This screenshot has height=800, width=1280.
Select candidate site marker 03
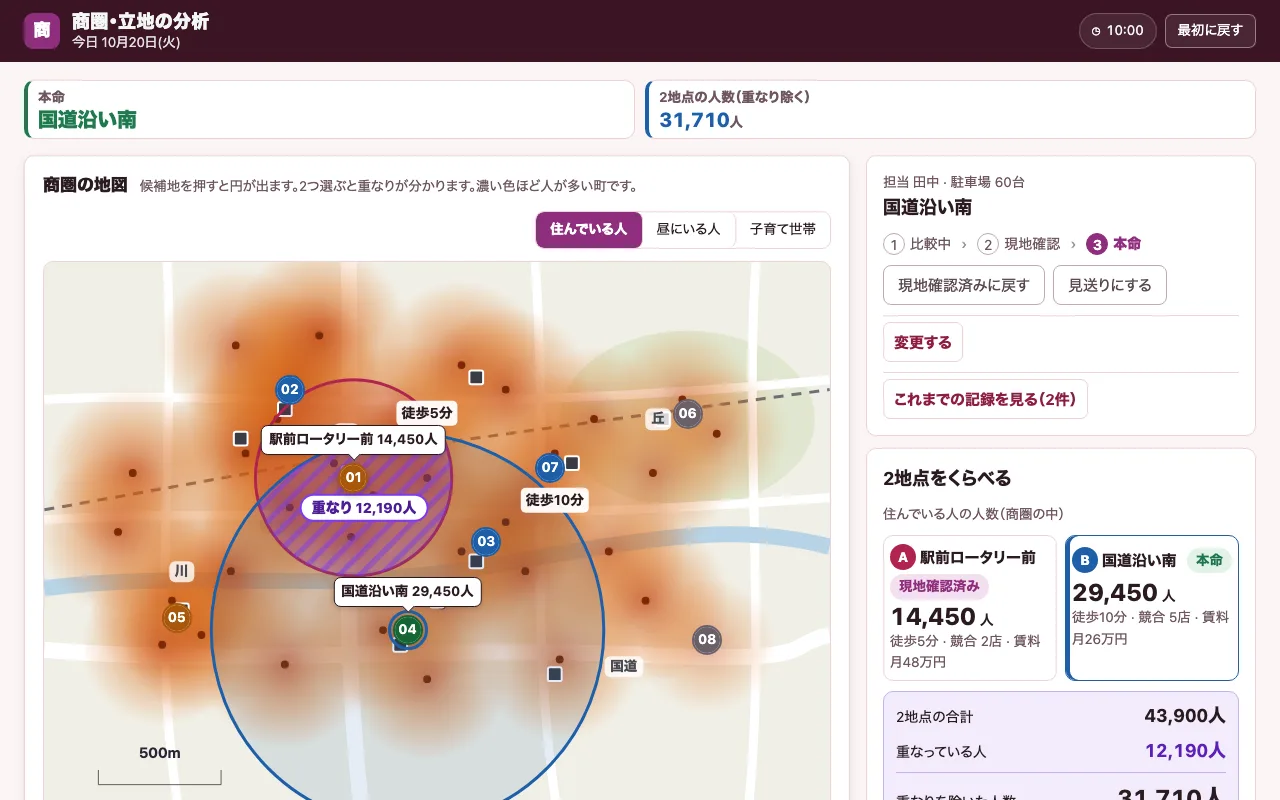(486, 542)
